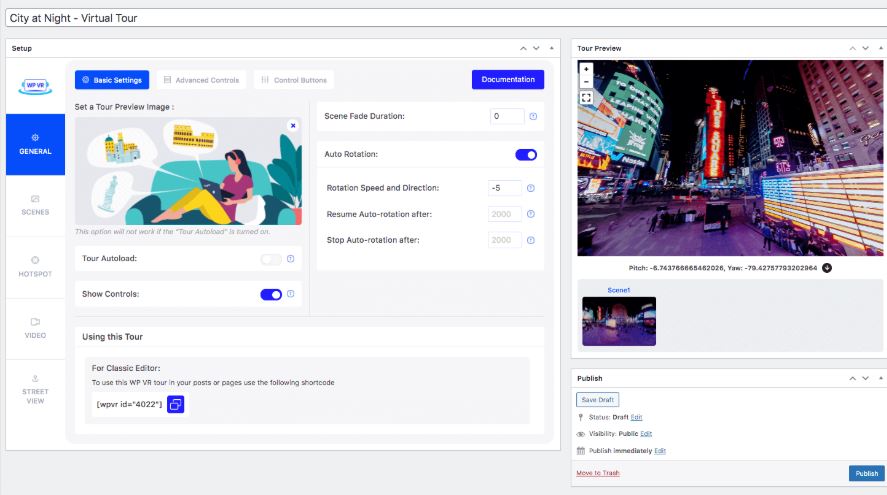
Task: Collapse the Publish panel
Action: pos(880,379)
